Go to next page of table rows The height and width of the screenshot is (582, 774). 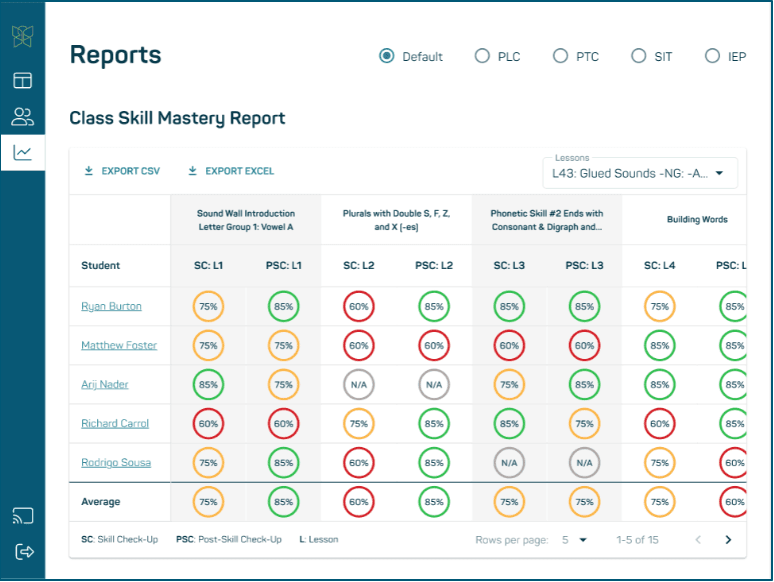[728, 540]
